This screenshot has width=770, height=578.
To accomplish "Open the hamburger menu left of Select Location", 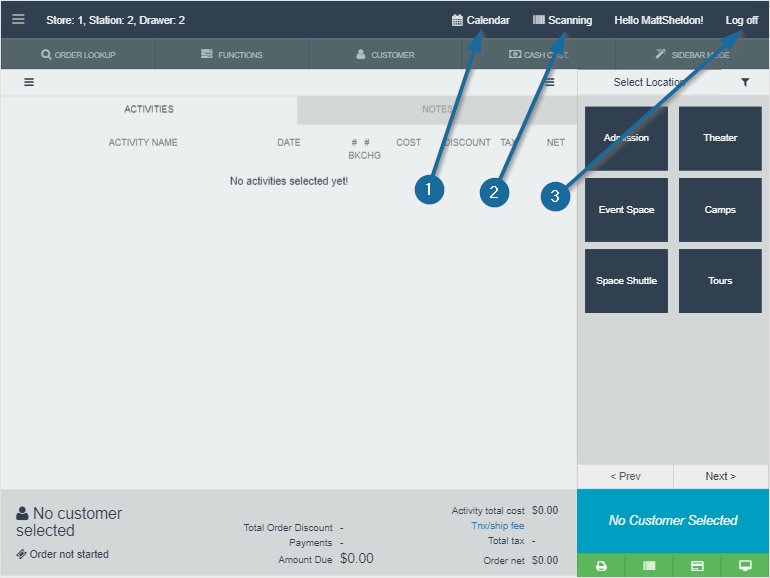I will click(550, 83).
